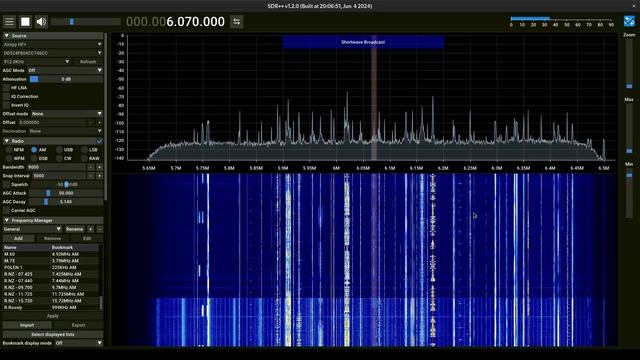Open the device serial number dropdown
The height and width of the screenshot is (360, 640).
point(53,53)
